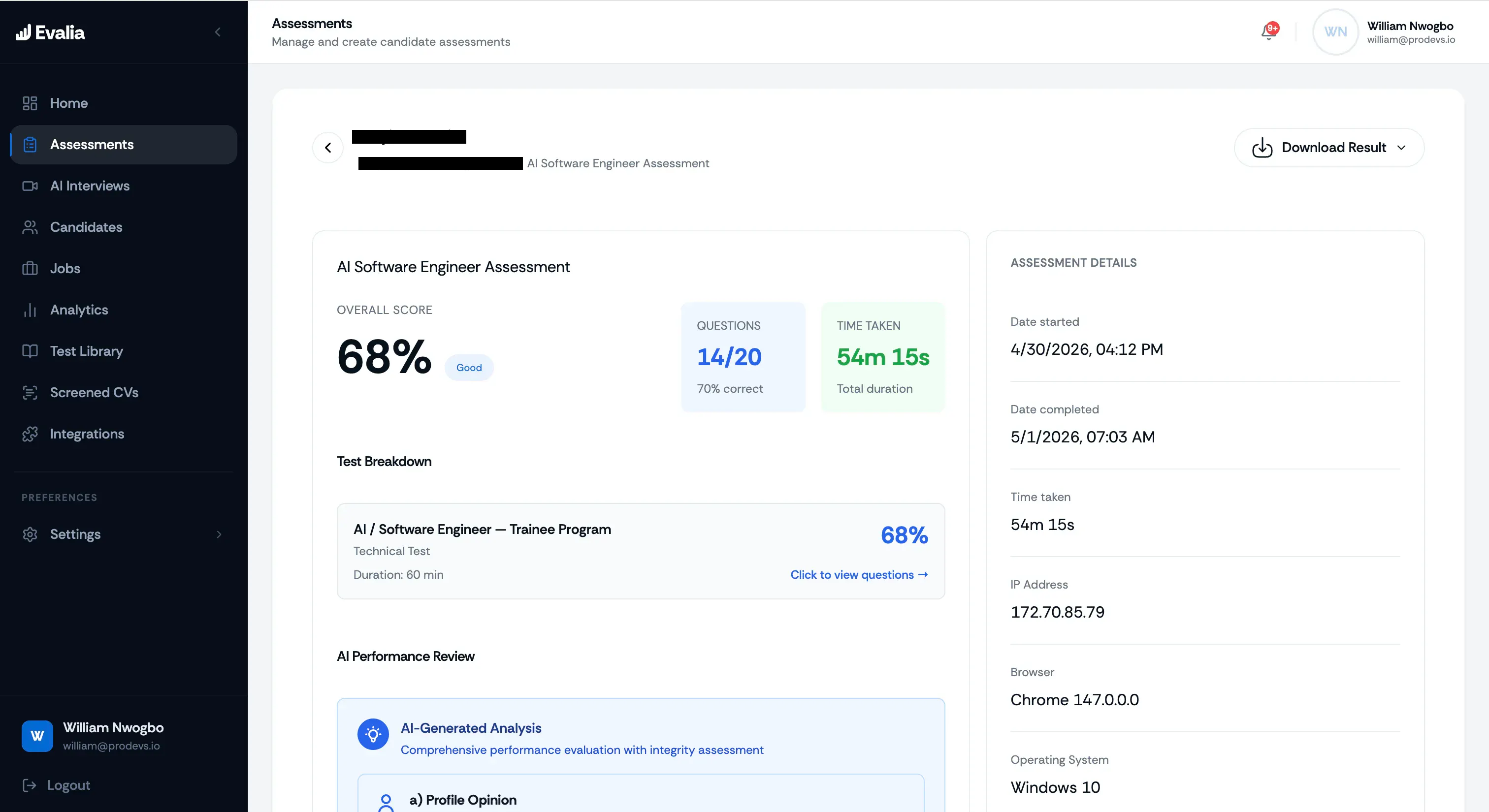Open William Nwogbo account in header
This screenshot has width=1489, height=812.
coord(1410,32)
